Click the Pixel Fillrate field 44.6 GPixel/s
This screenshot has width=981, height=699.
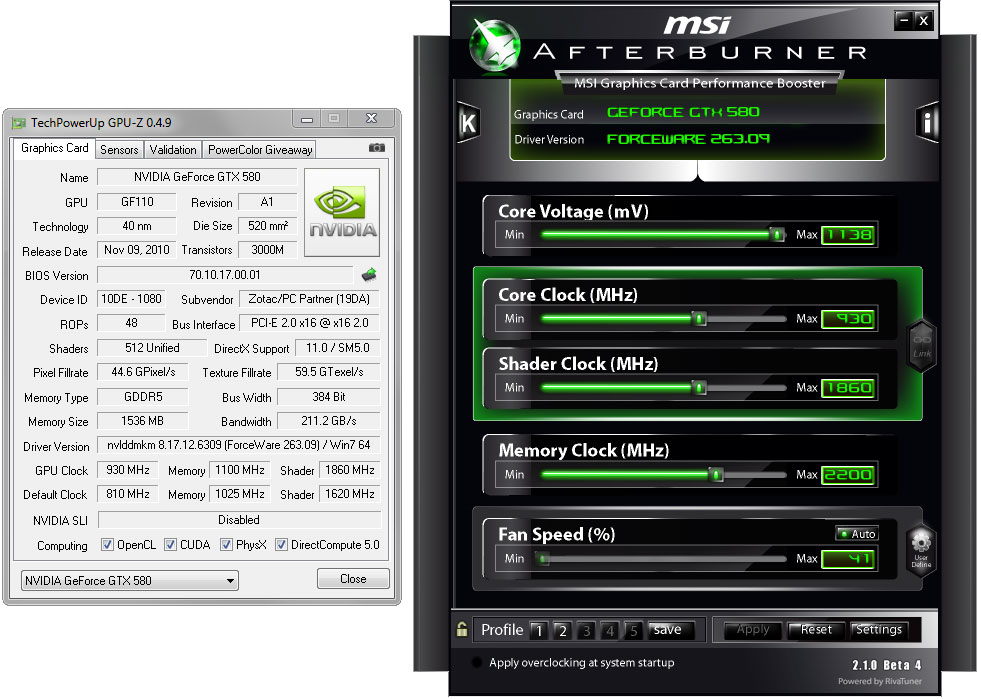click(x=143, y=372)
